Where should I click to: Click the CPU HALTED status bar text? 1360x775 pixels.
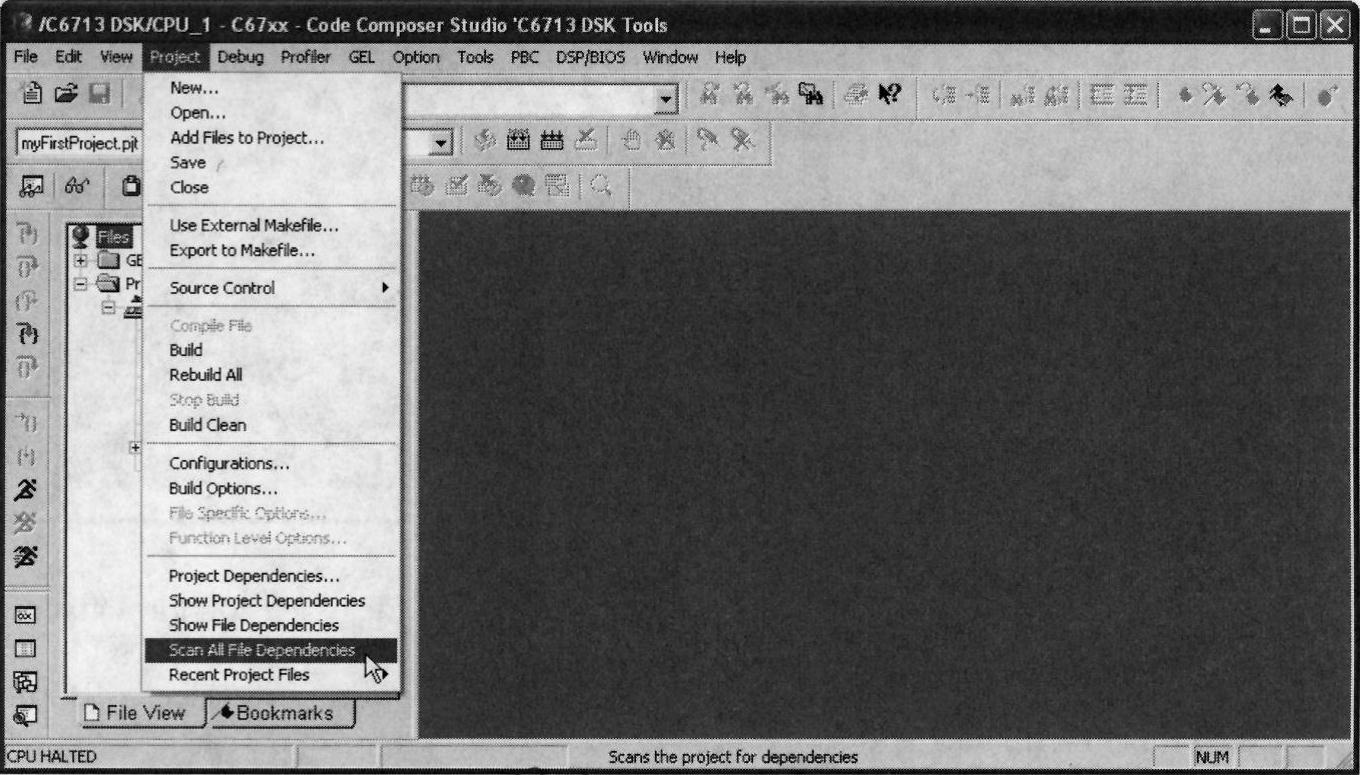click(x=52, y=757)
